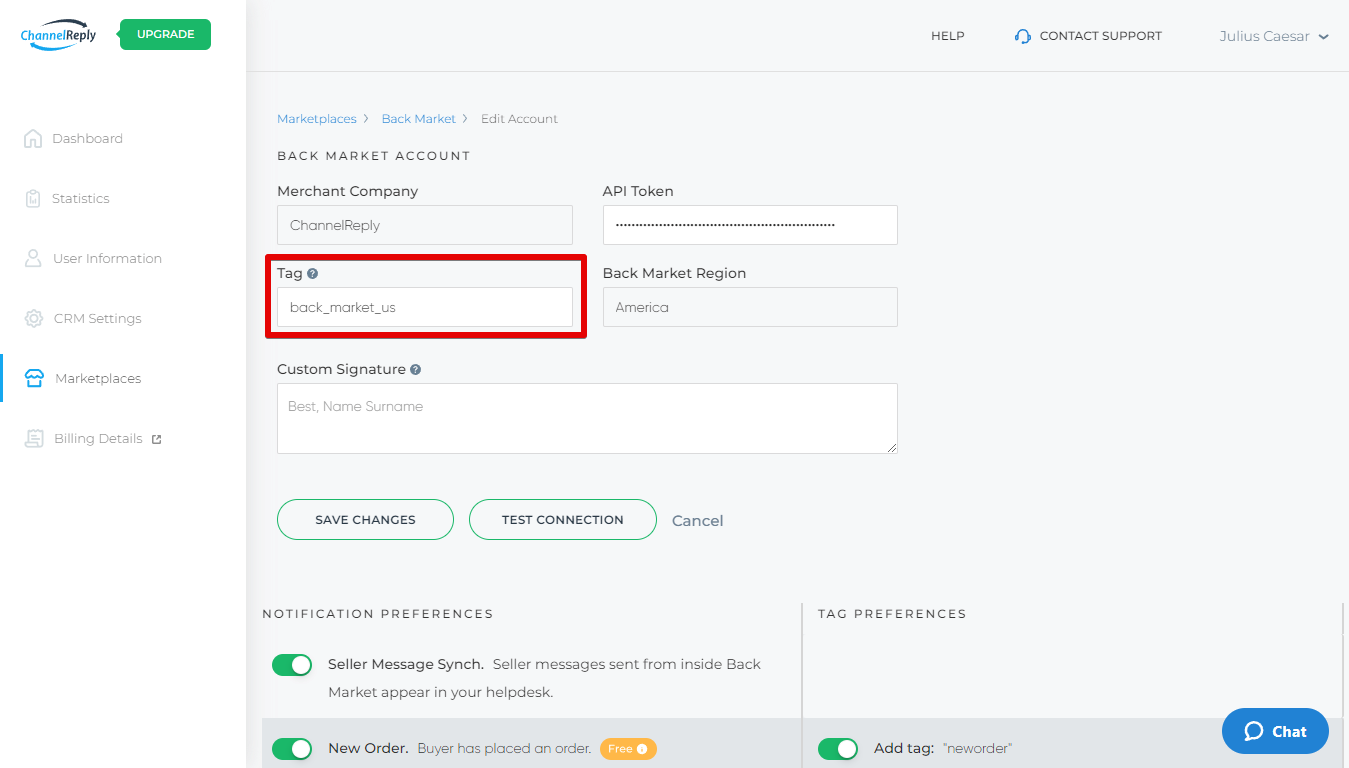
Task: Toggle the Add tag "neworder" switch
Action: click(838, 748)
